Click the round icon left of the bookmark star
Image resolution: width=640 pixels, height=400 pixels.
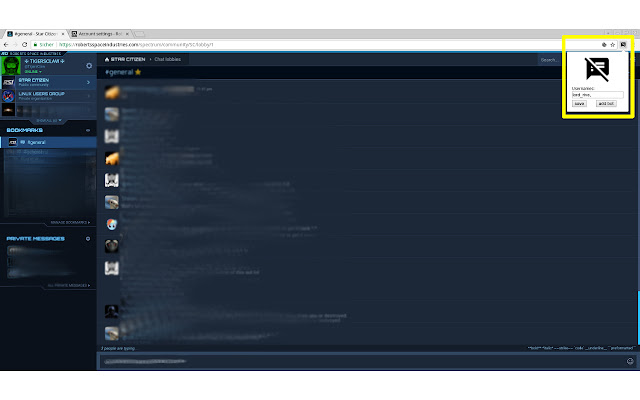(x=604, y=44)
